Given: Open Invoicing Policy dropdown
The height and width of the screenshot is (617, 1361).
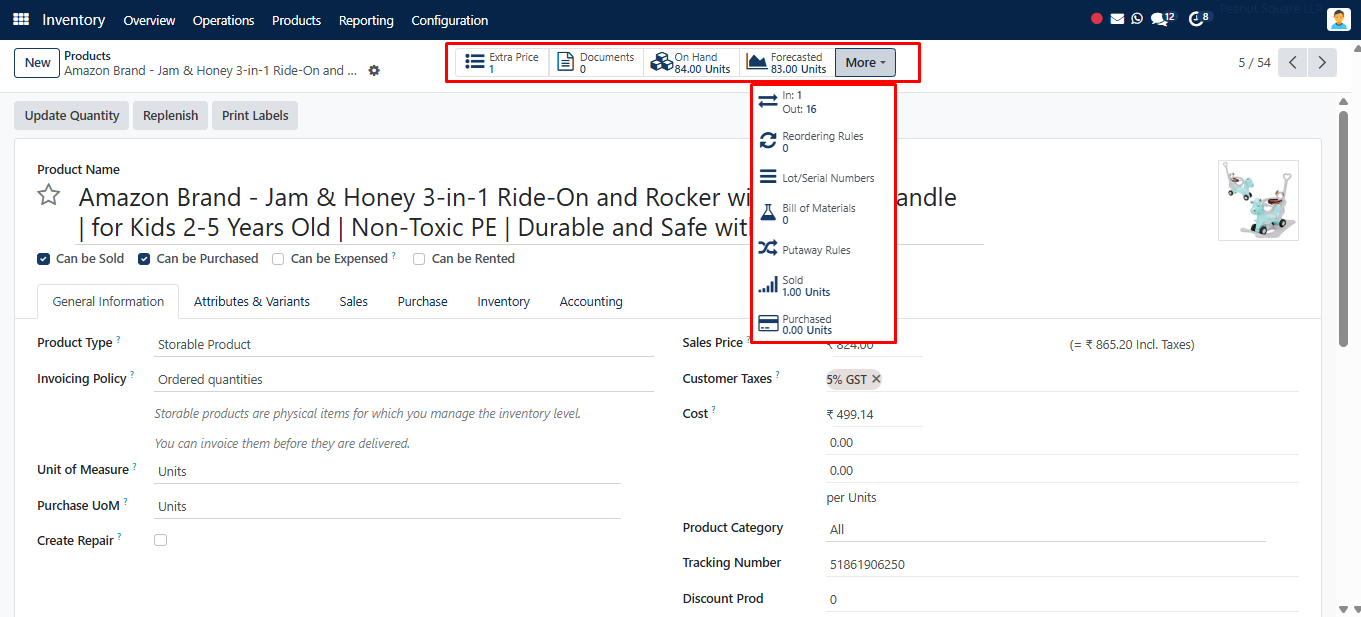Looking at the screenshot, I should click(404, 380).
